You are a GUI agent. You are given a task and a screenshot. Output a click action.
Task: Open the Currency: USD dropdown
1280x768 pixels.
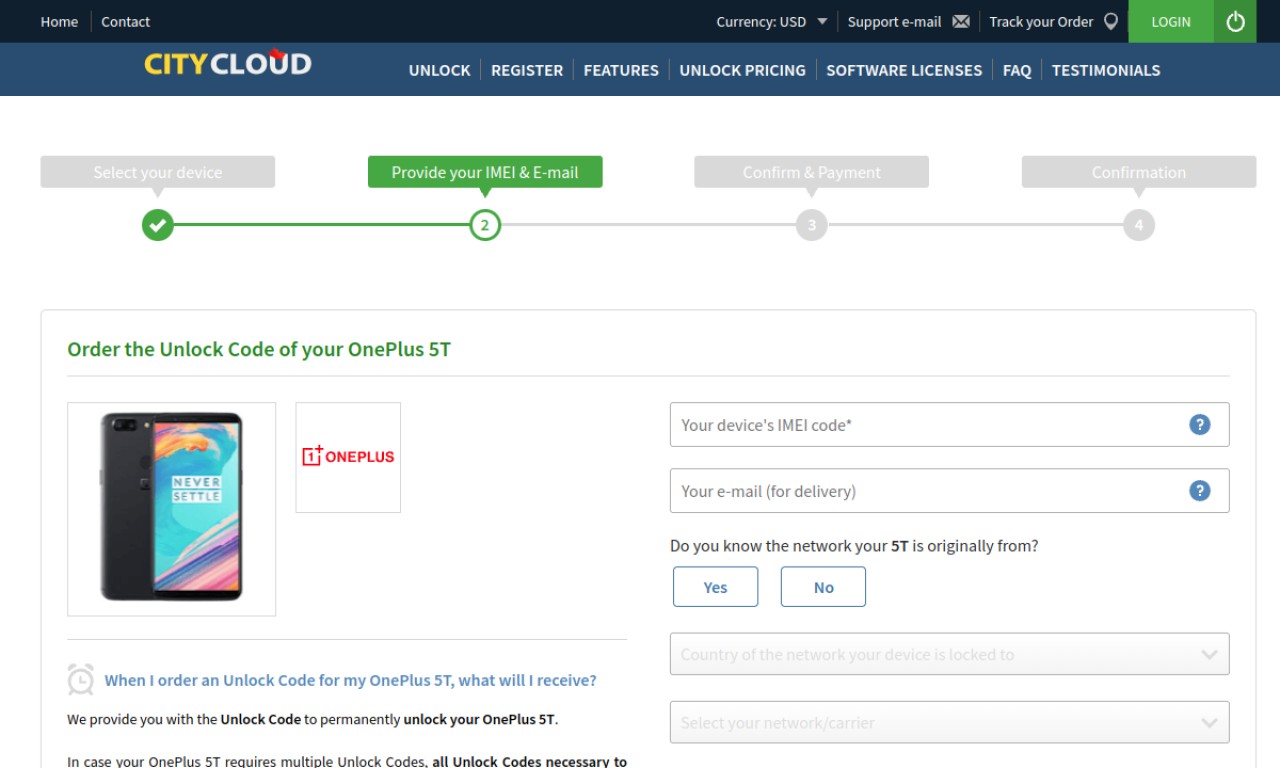click(772, 21)
